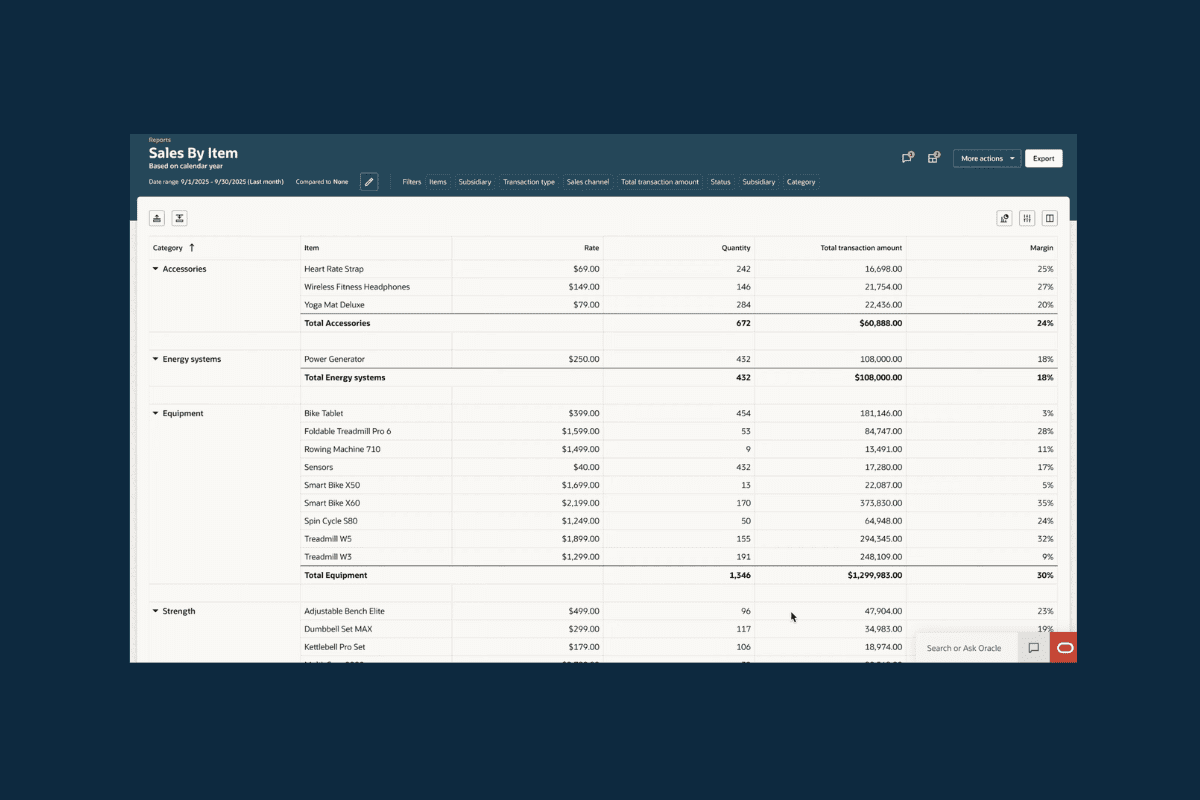Viewport: 1200px width, 800px height.
Task: Click the dashboard widgets icon beside comments
Action: pyautogui.click(x=933, y=158)
